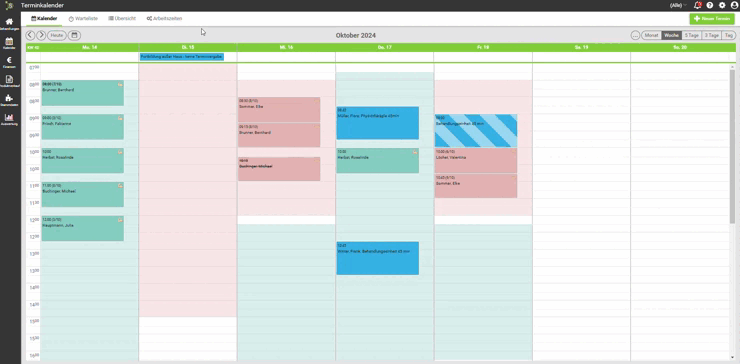The height and width of the screenshot is (364, 740).
Task: Open Wednesday 09:15 Brunner, Bernhard appointment
Action: [x=279, y=135]
